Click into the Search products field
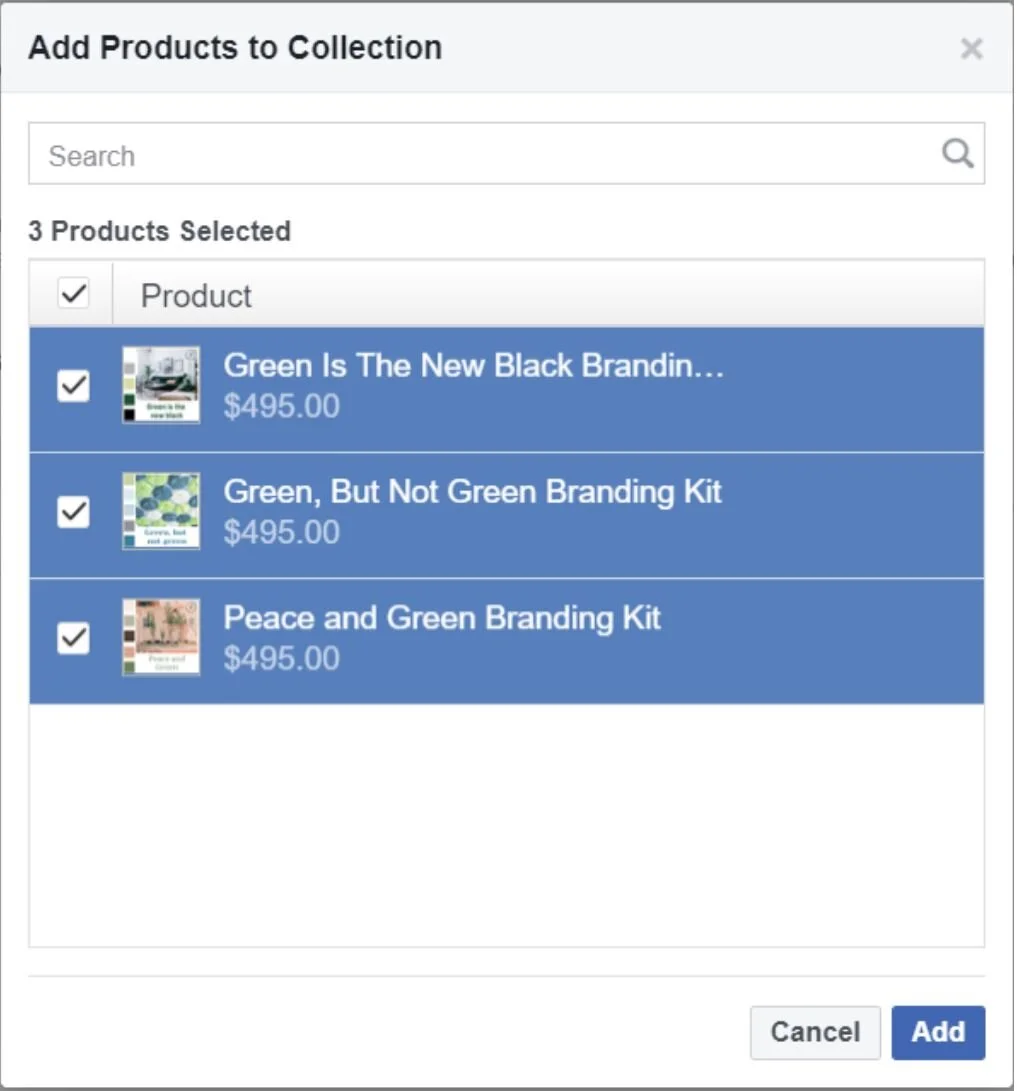This screenshot has width=1017, height=1091. 506,154
